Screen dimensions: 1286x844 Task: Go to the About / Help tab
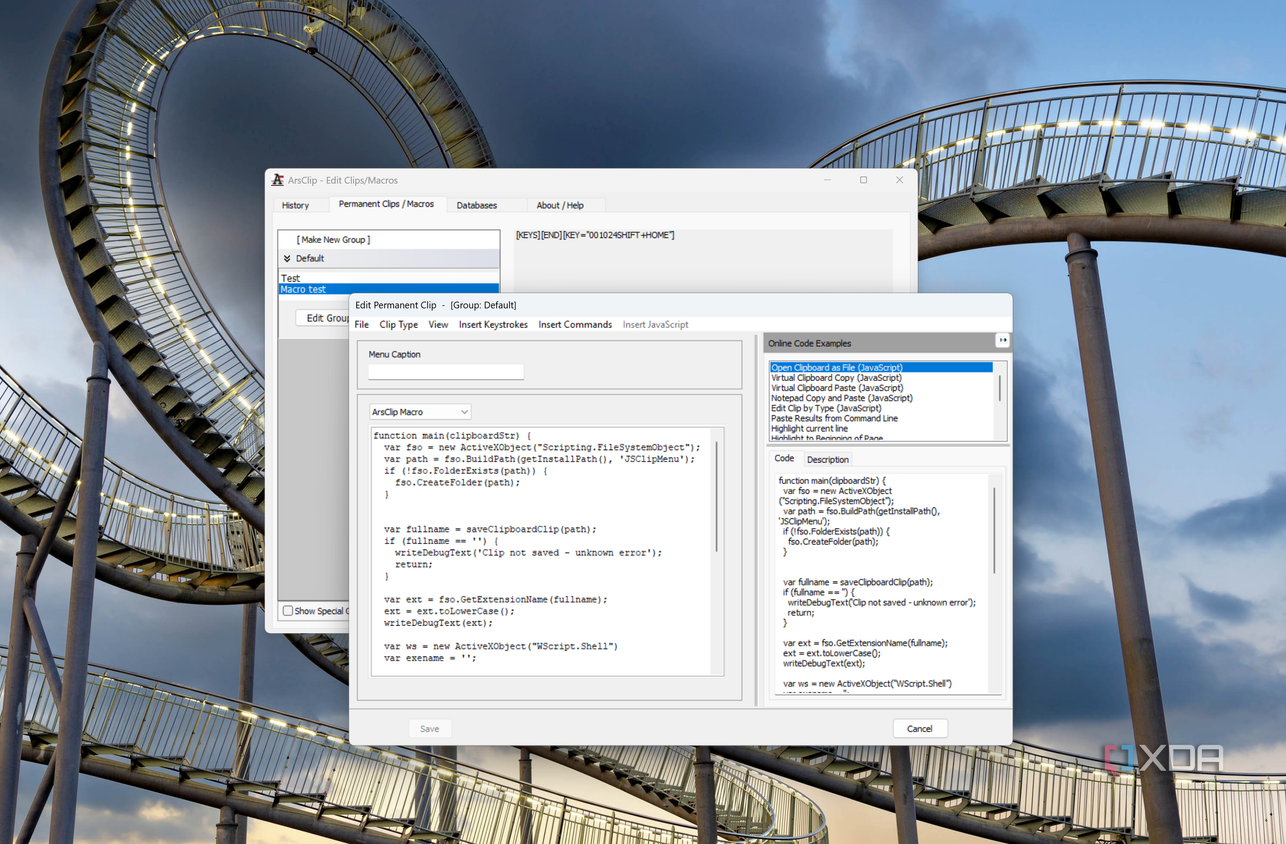560,205
